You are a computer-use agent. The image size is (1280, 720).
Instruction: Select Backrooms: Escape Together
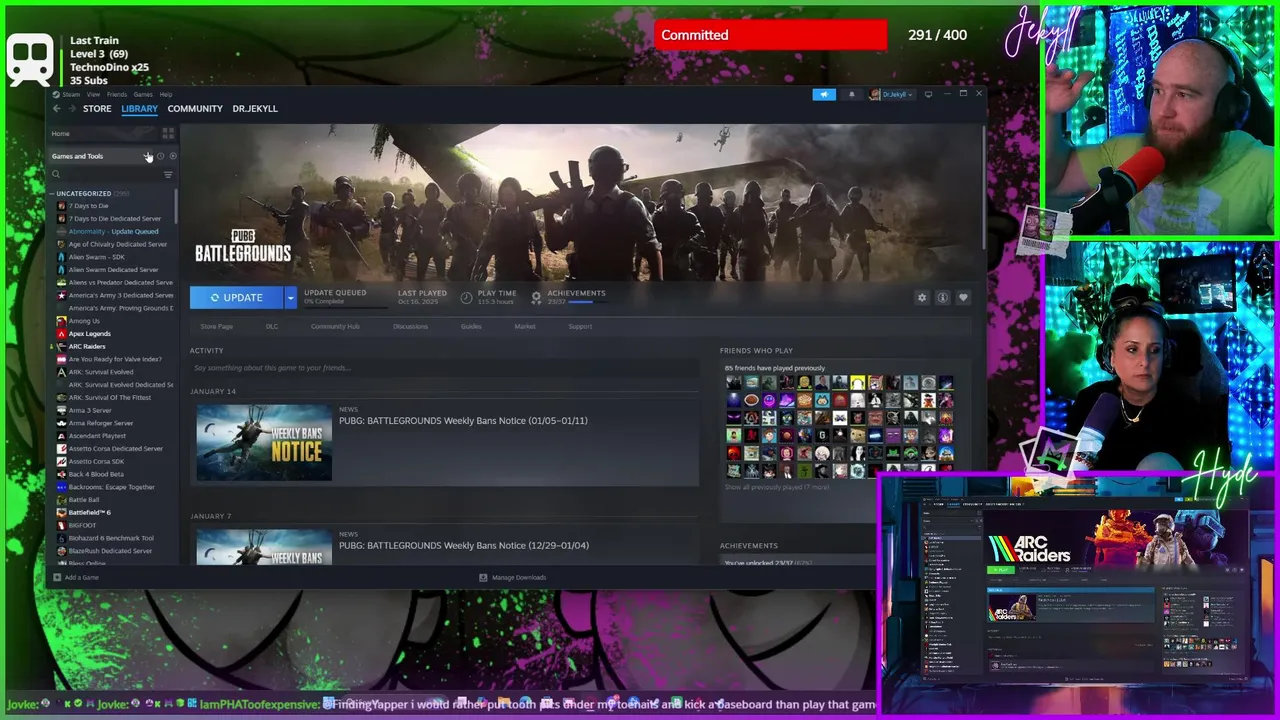(x=111, y=487)
